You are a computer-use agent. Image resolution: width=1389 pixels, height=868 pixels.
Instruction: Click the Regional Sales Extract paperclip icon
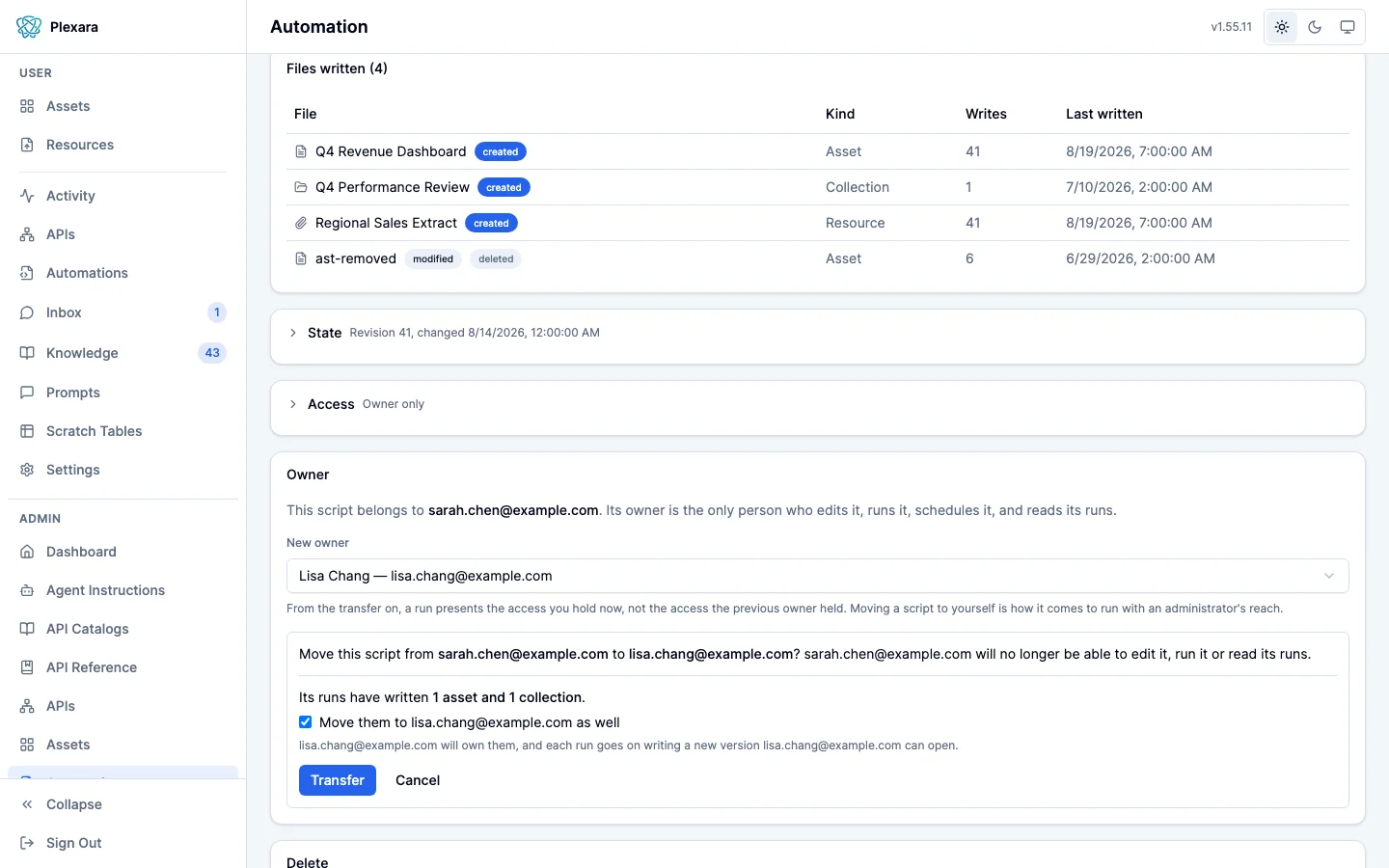click(301, 223)
